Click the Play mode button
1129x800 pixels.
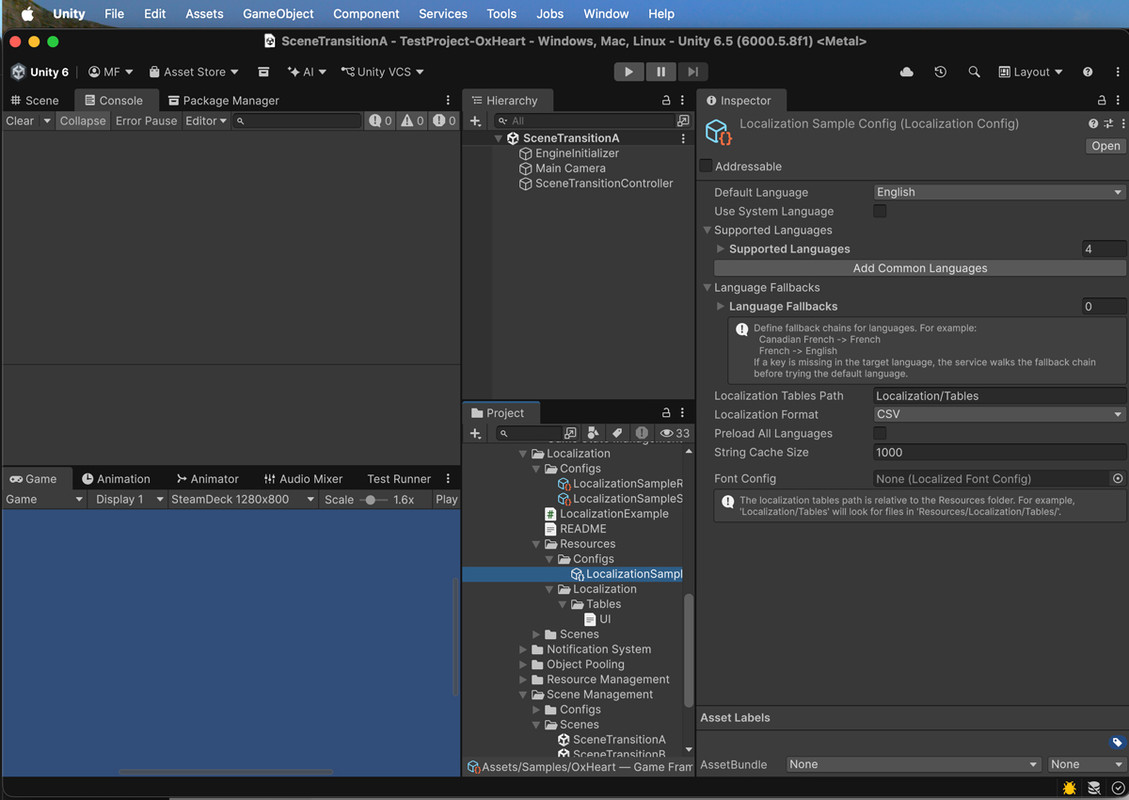[629, 72]
